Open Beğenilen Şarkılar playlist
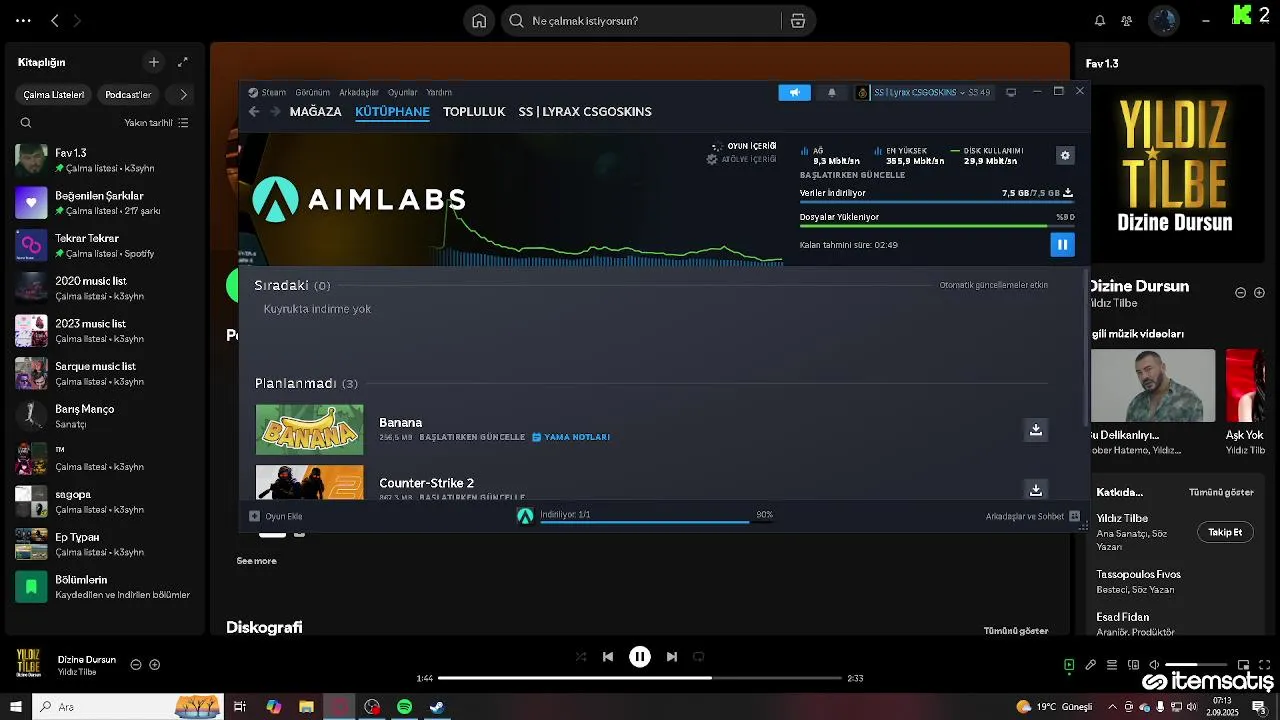This screenshot has width=1280, height=720. coord(105,203)
